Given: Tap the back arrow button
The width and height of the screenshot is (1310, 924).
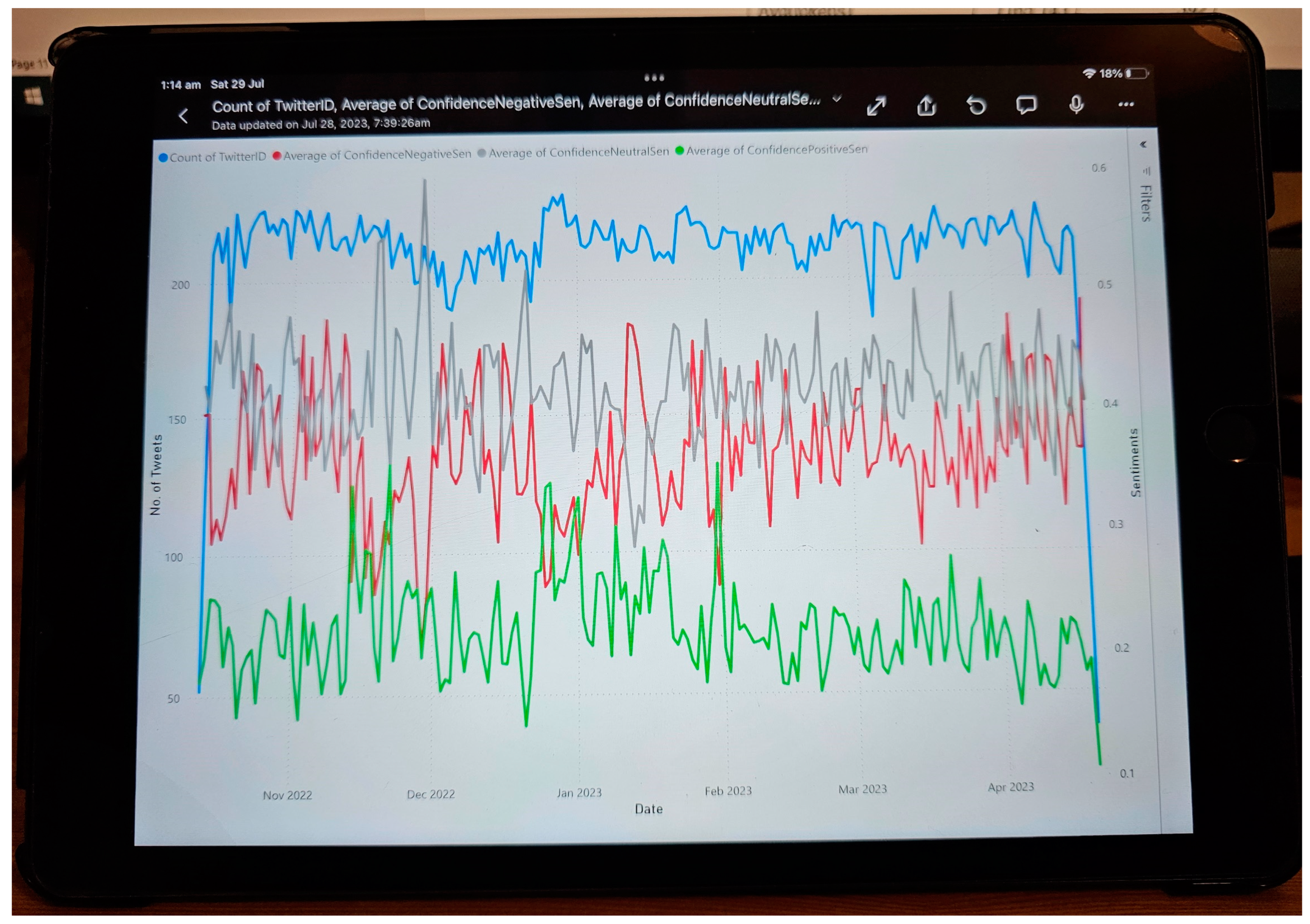Looking at the screenshot, I should click(183, 116).
